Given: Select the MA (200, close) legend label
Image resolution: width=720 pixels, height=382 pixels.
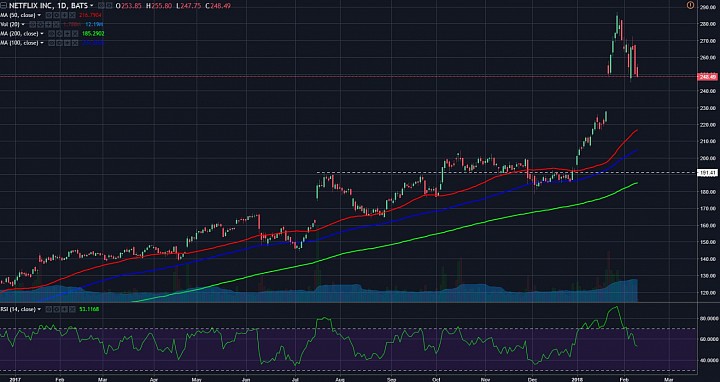Looking at the screenshot, I should coord(19,34).
